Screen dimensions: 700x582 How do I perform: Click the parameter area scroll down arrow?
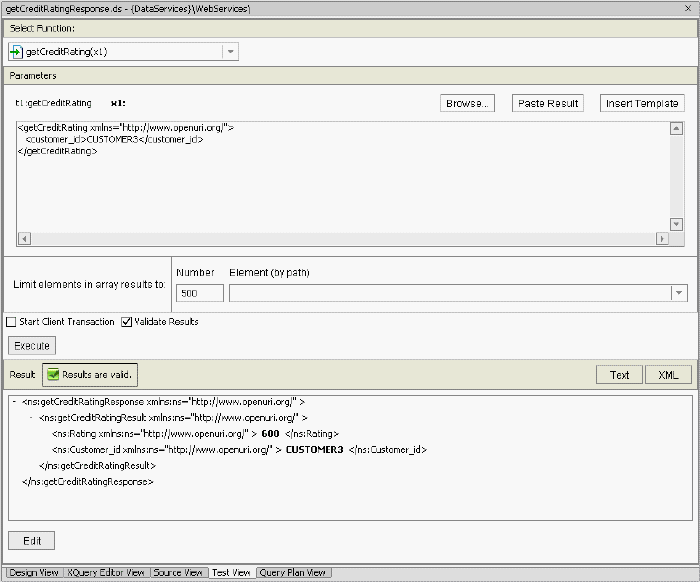click(676, 224)
